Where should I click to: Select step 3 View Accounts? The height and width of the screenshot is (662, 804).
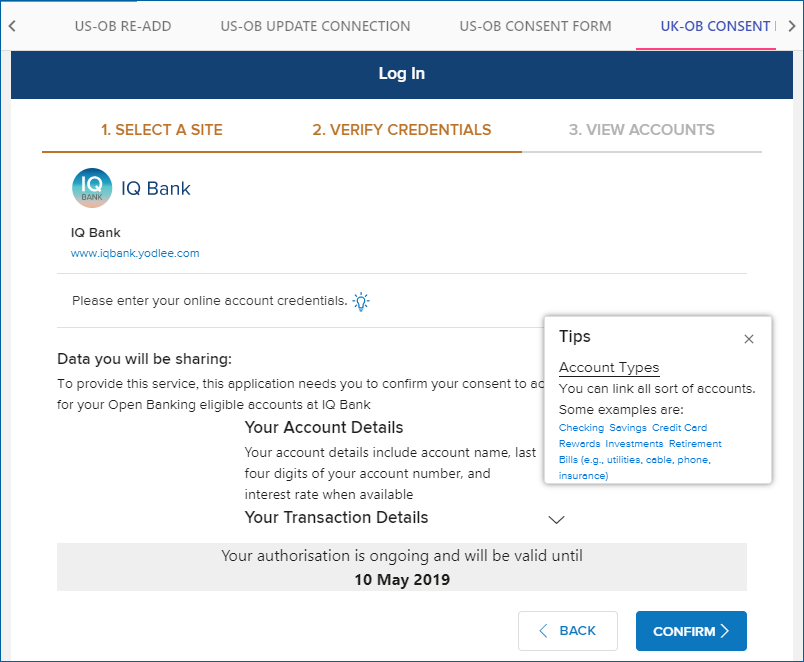641,130
